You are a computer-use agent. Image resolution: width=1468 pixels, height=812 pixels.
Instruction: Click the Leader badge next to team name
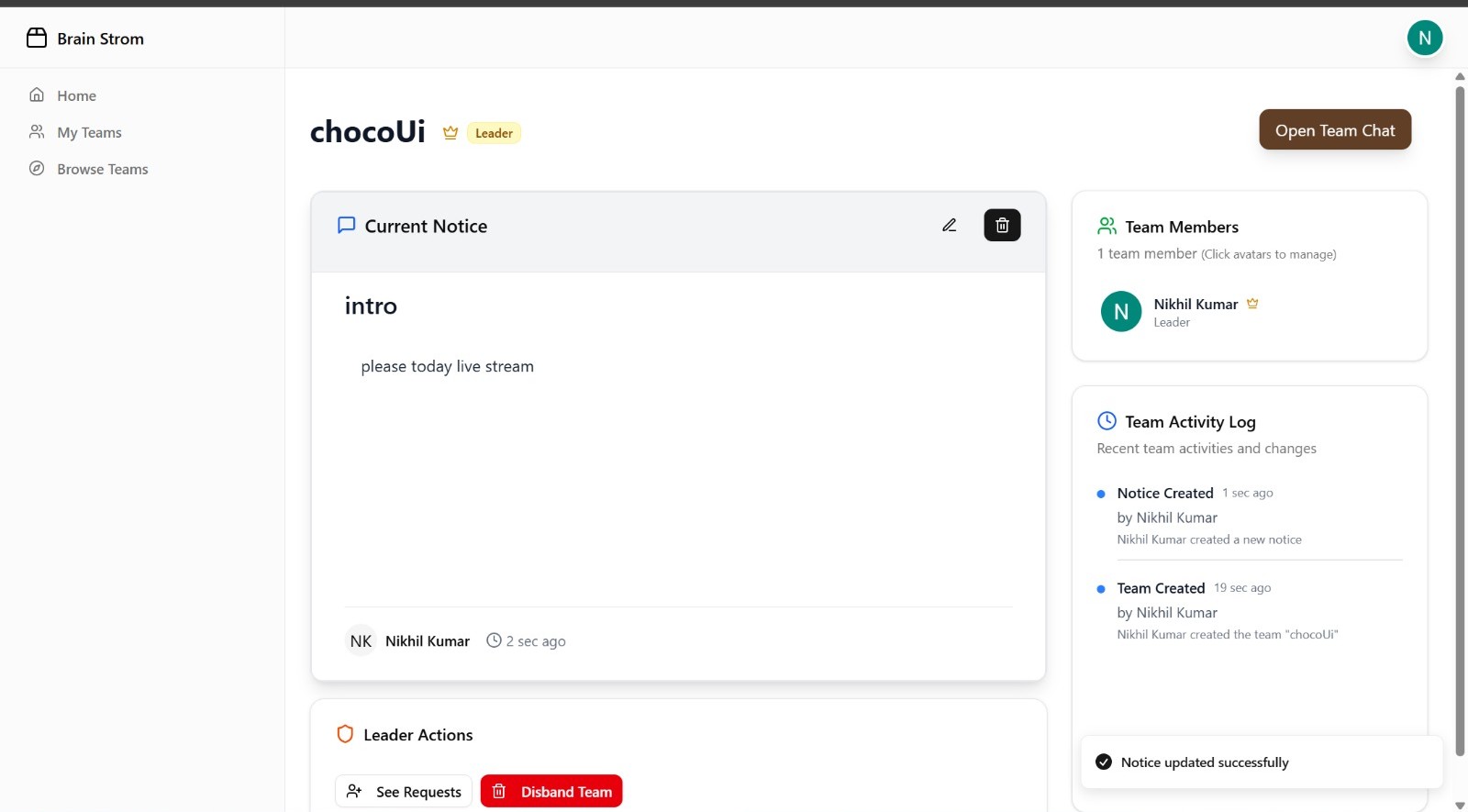(x=494, y=133)
